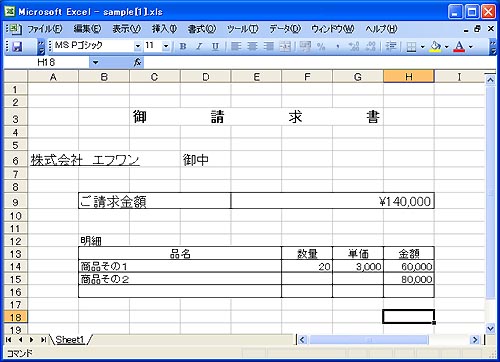This screenshot has width=500, height=362.
Task: Go to first sheet tab arrow
Action: click(9, 340)
